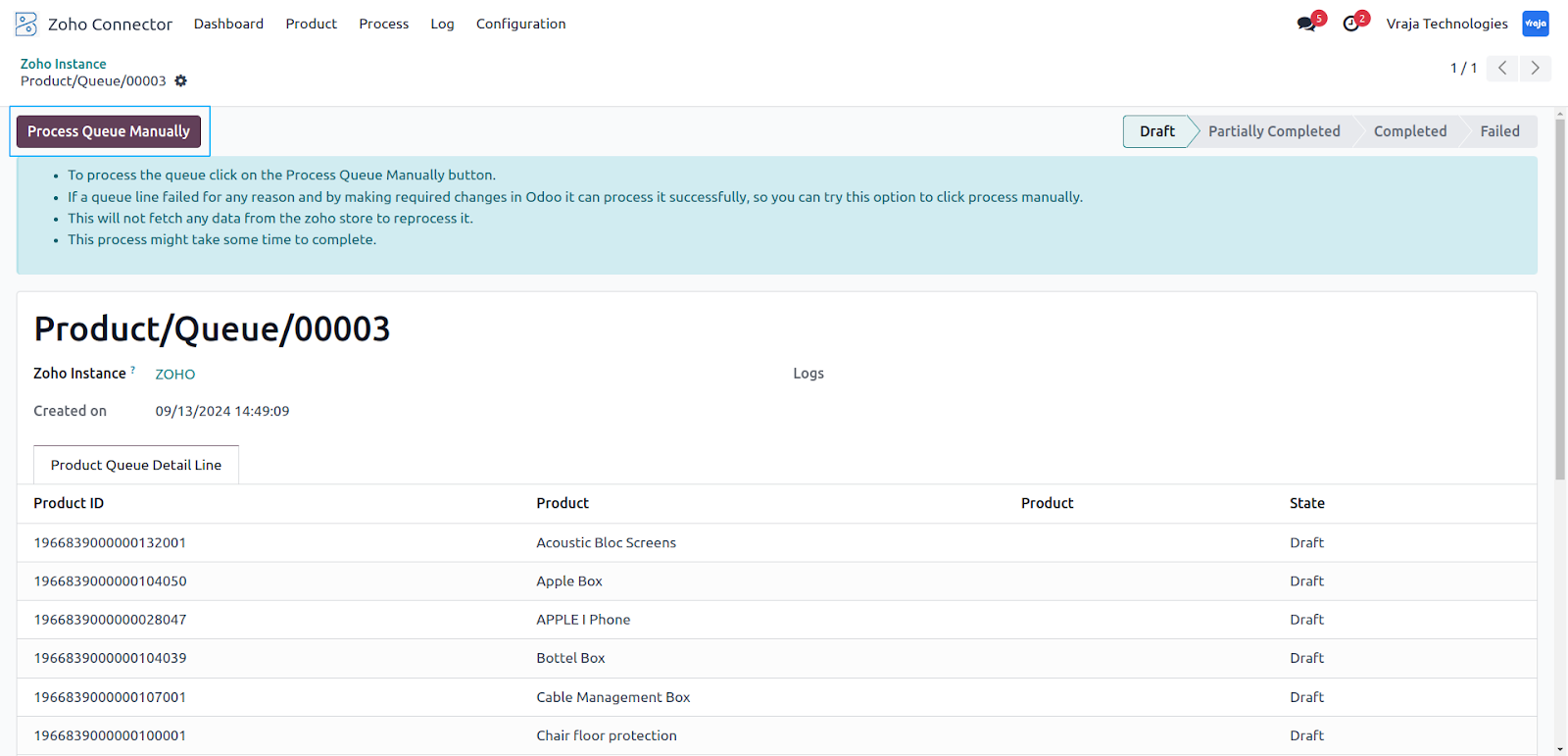The image size is (1568, 756).
Task: Click product ID 1966839000000132001
Action: pos(110,542)
